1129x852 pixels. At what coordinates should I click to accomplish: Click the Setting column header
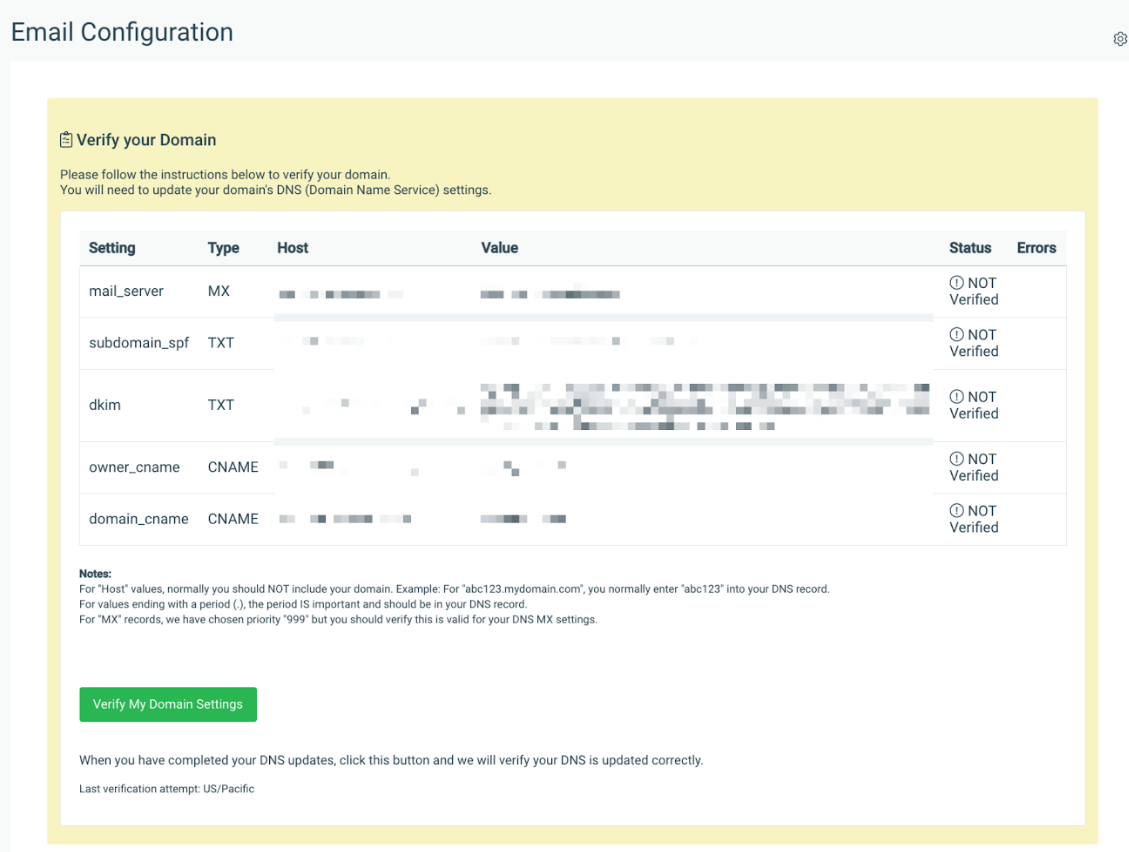112,248
